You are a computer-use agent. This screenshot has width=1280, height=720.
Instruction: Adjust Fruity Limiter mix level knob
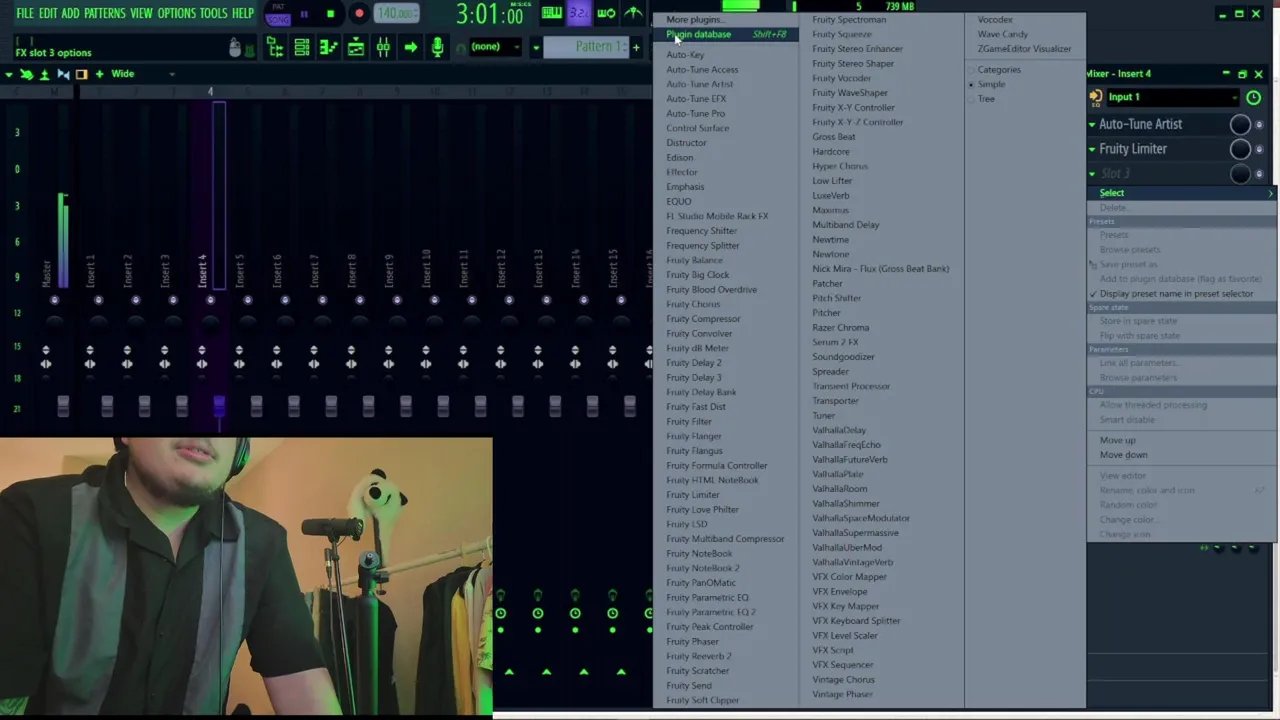pyautogui.click(x=1240, y=149)
